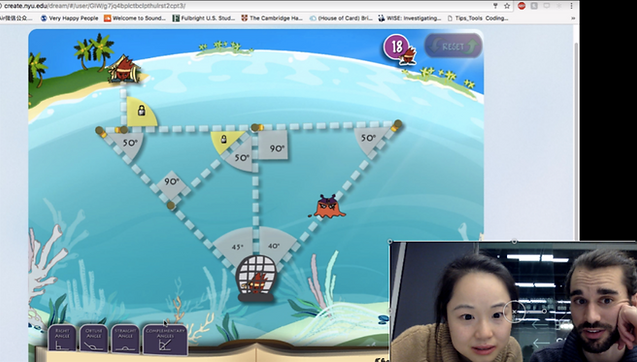This screenshot has height=362, width=637.
Task: Open The Cambridge Ha... bookmark
Action: click(x=272, y=18)
